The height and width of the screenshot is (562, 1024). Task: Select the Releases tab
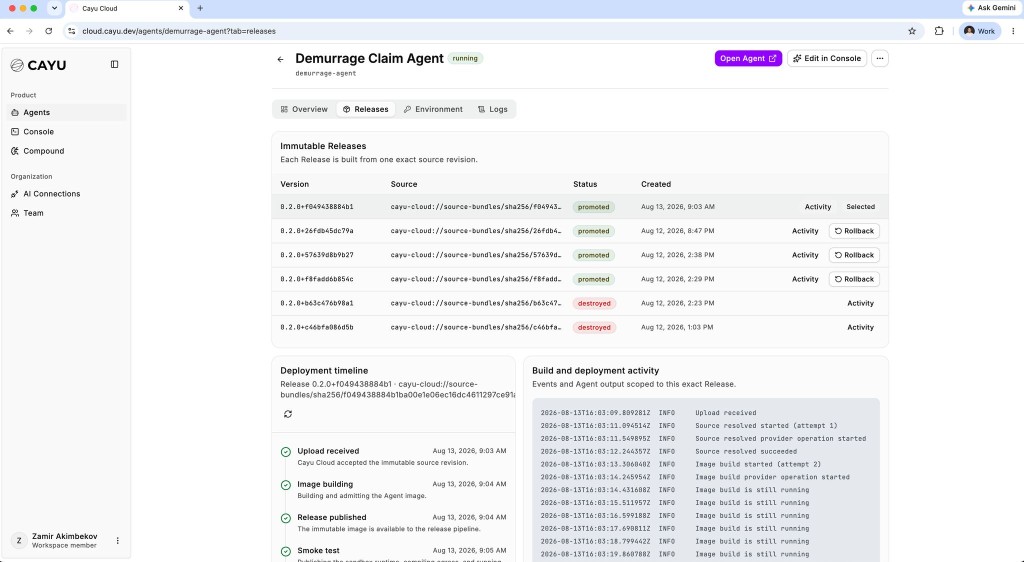click(366, 109)
